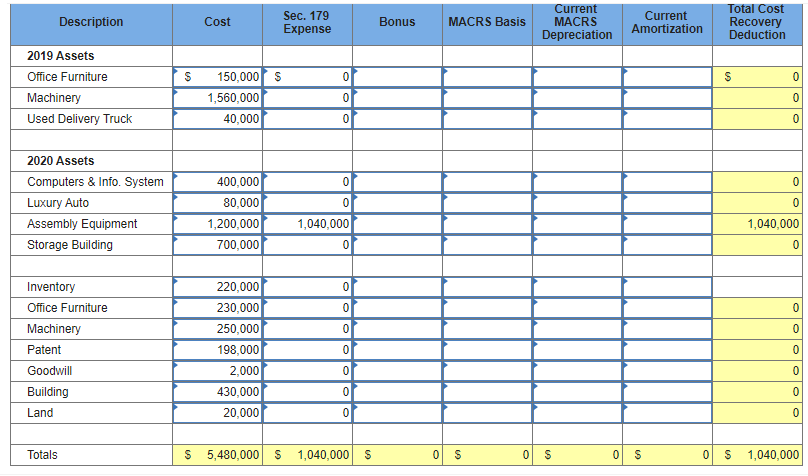This screenshot has width=808, height=476.
Task: Click the Current MACRS Depreciation cell for Building
Action: pyautogui.click(x=577, y=392)
